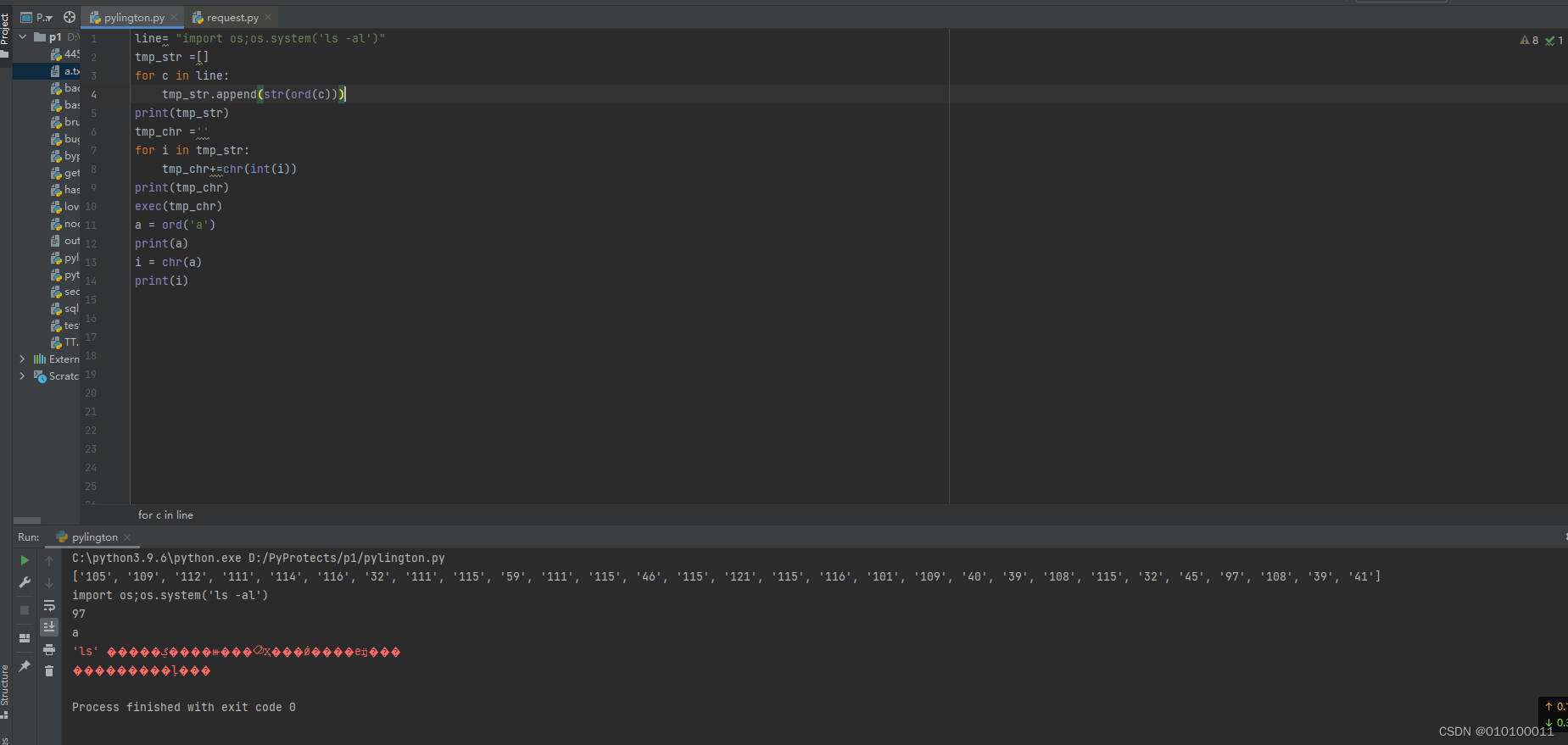Place cursor on tmp_chr+=chr(int(i)) line
The image size is (1568, 745).
(x=229, y=169)
